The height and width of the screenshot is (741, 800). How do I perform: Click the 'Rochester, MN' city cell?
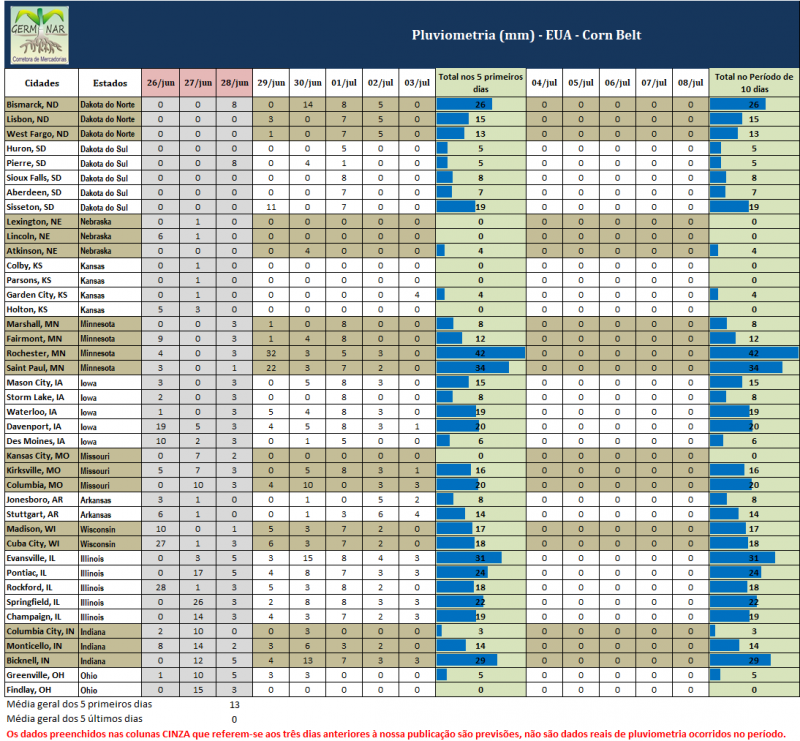tap(41, 352)
